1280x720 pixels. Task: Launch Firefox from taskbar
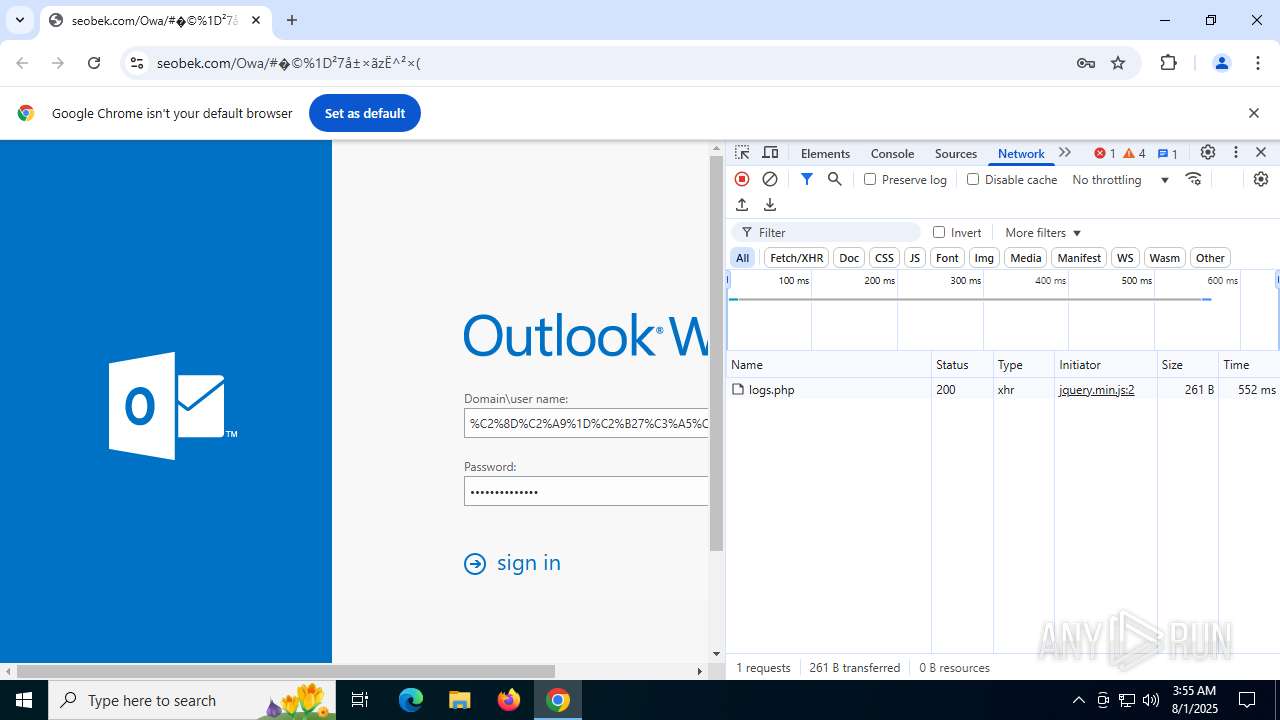coord(509,700)
